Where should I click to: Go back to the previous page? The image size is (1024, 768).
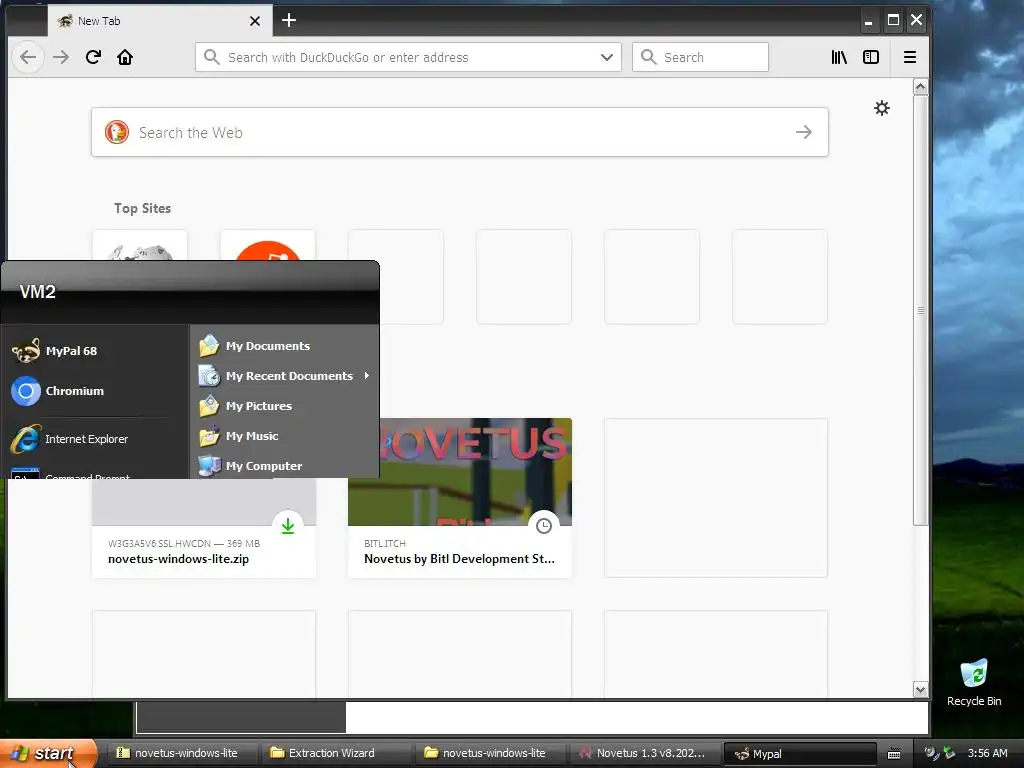(x=27, y=57)
